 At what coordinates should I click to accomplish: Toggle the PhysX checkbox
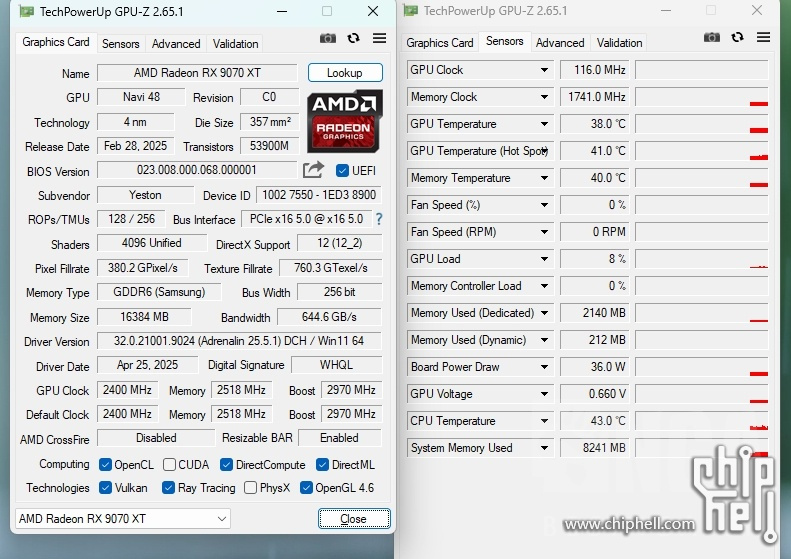point(250,488)
